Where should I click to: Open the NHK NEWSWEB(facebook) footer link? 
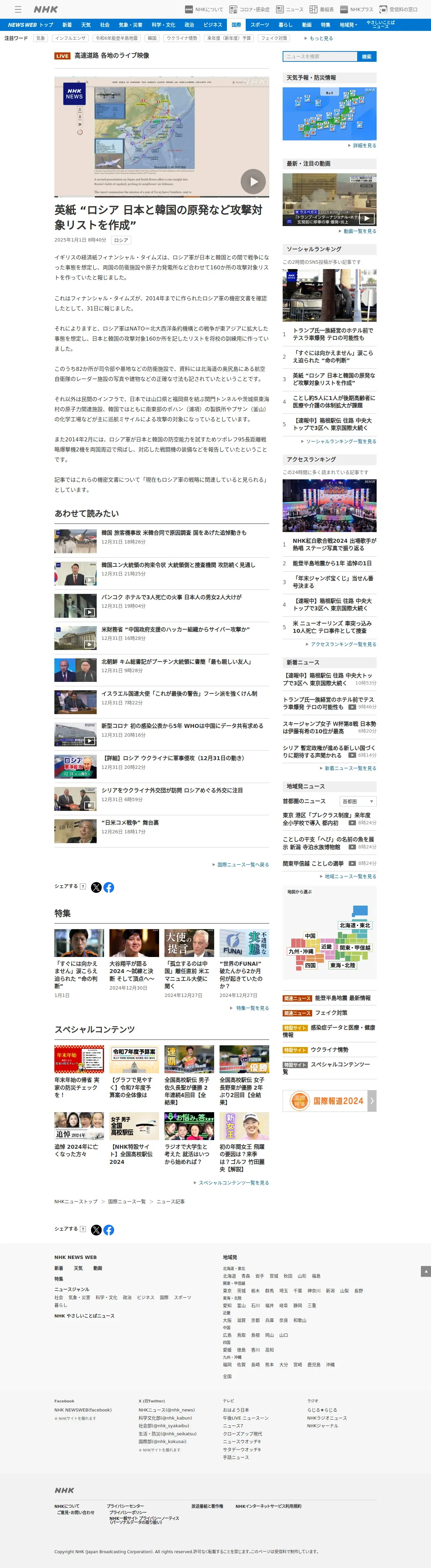coord(83,1410)
